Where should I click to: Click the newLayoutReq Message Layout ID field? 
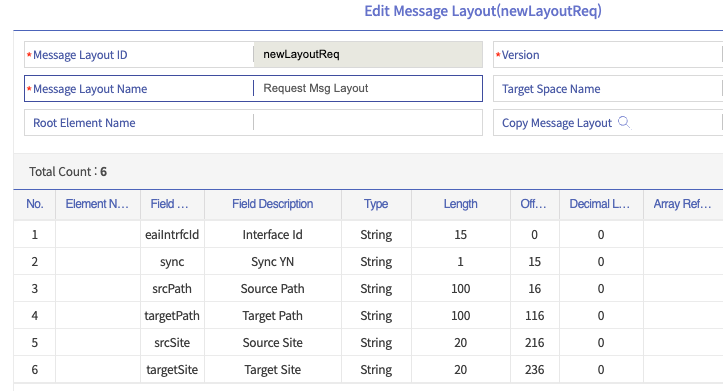(367, 54)
